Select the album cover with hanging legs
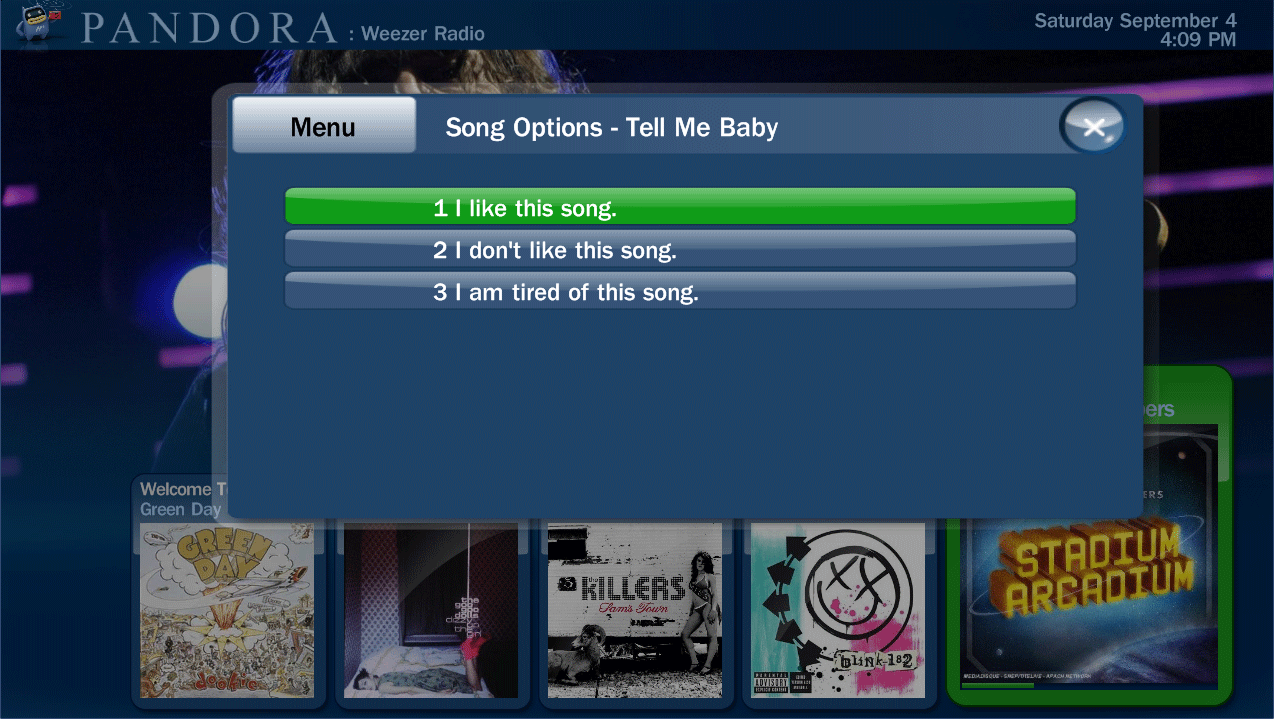 tap(431, 609)
